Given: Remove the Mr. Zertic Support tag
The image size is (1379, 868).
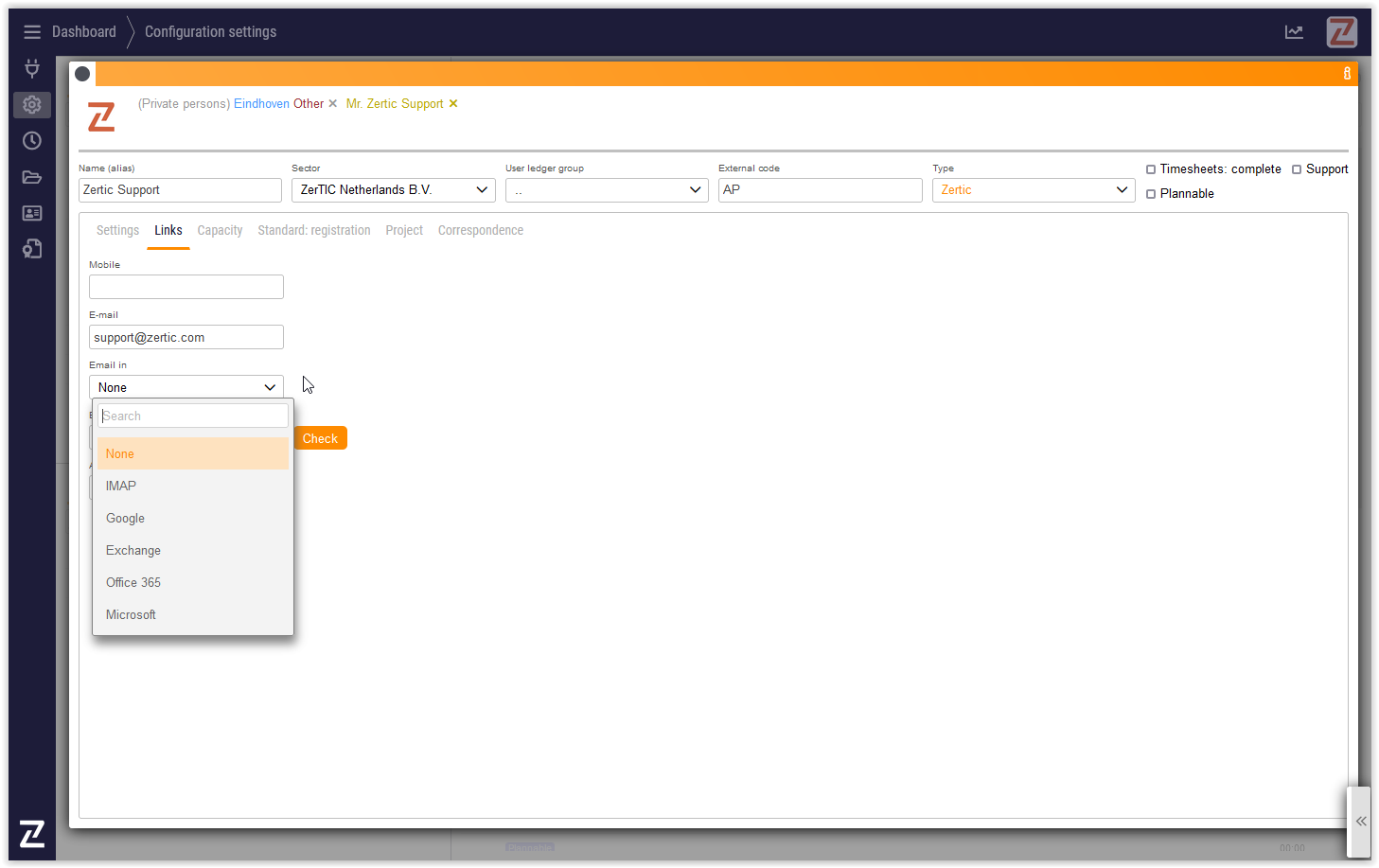Looking at the screenshot, I should [453, 104].
